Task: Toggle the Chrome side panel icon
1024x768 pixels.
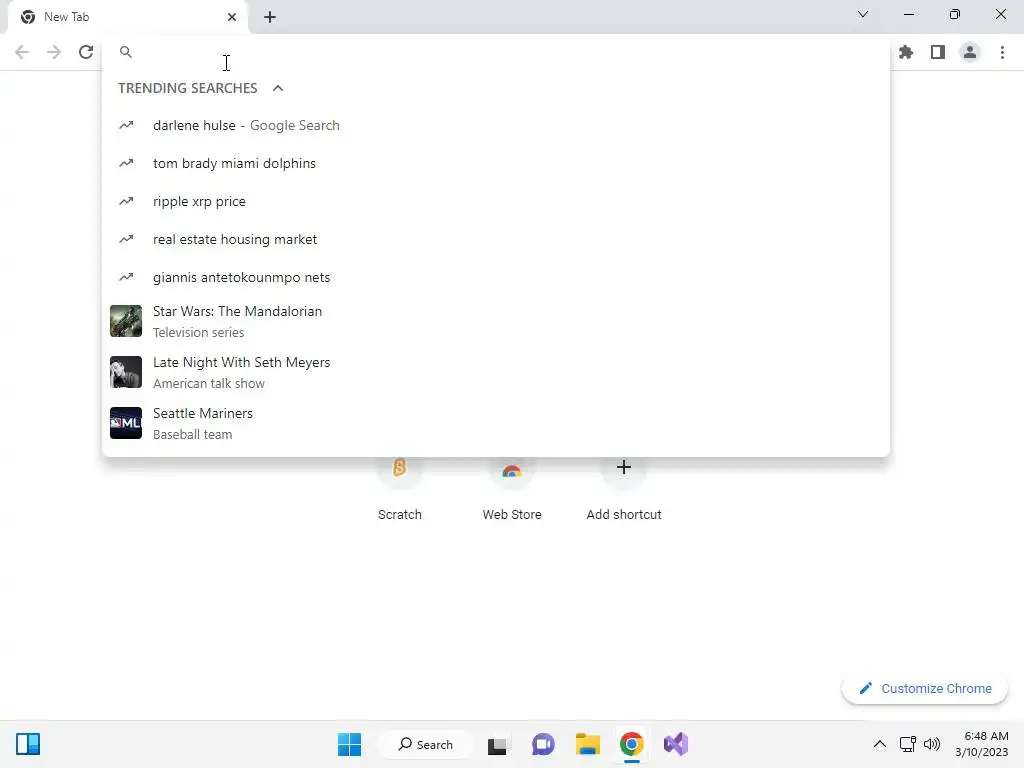Action: (x=938, y=52)
